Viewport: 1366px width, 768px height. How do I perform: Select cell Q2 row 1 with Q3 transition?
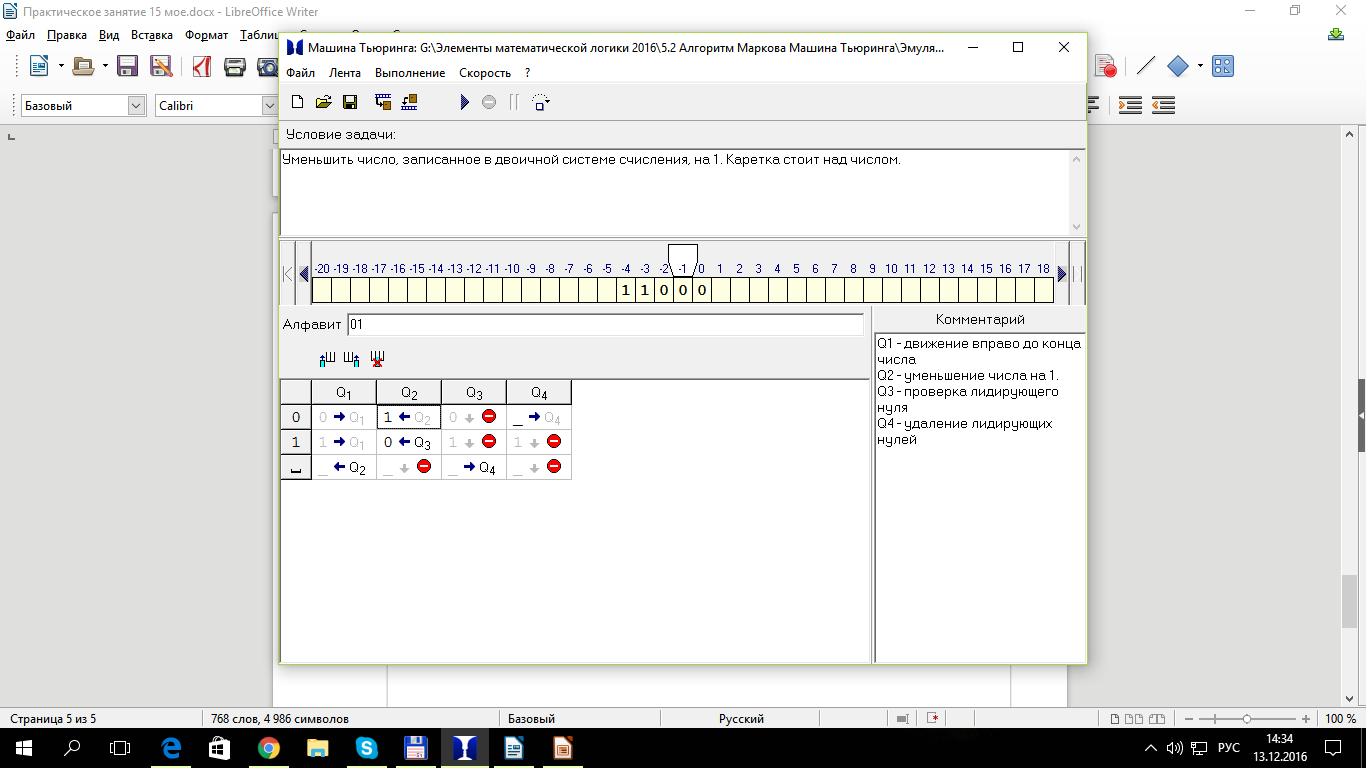pyautogui.click(x=409, y=442)
